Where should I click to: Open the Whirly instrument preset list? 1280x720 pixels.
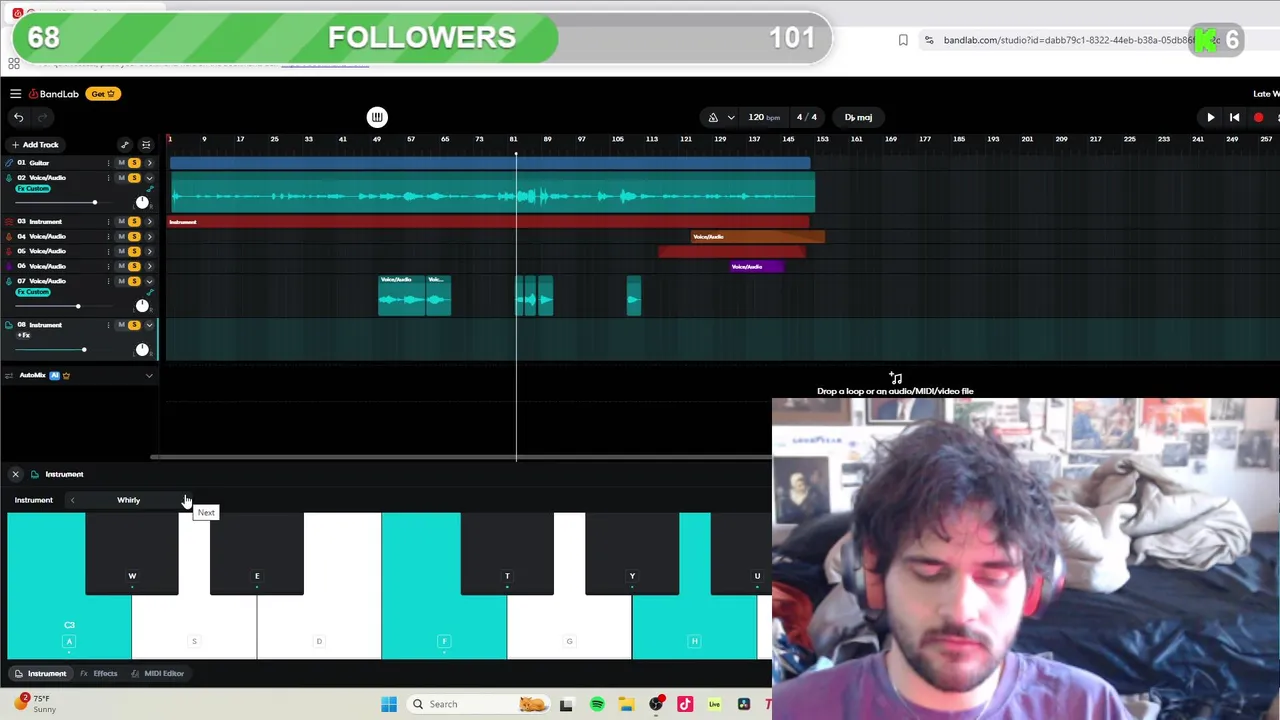coord(128,500)
